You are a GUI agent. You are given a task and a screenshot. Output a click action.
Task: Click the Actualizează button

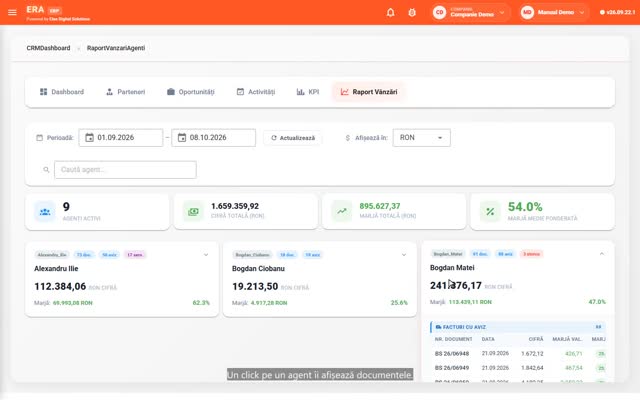293,138
